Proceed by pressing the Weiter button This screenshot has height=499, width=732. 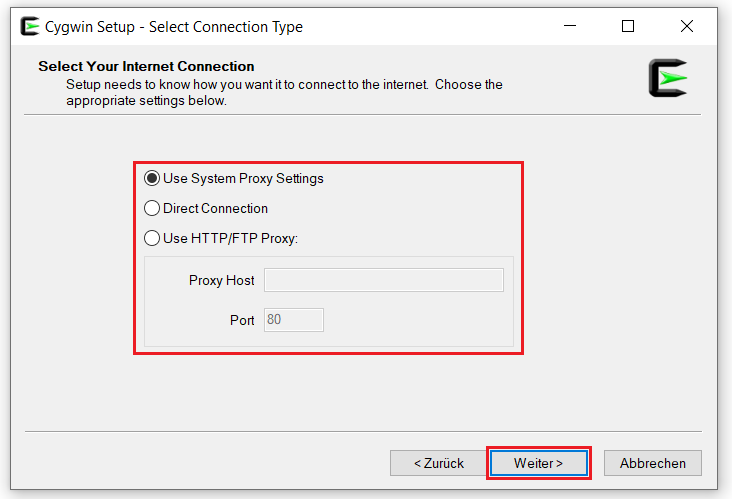tap(538, 463)
